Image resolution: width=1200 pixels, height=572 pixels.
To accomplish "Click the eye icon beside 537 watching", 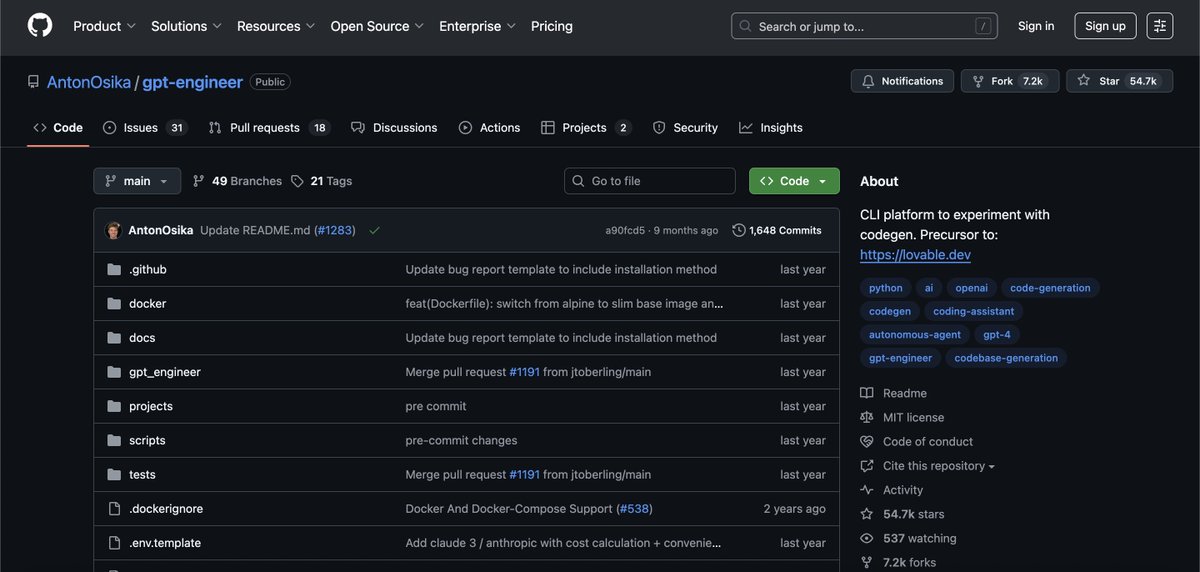I will pyautogui.click(x=867, y=538).
